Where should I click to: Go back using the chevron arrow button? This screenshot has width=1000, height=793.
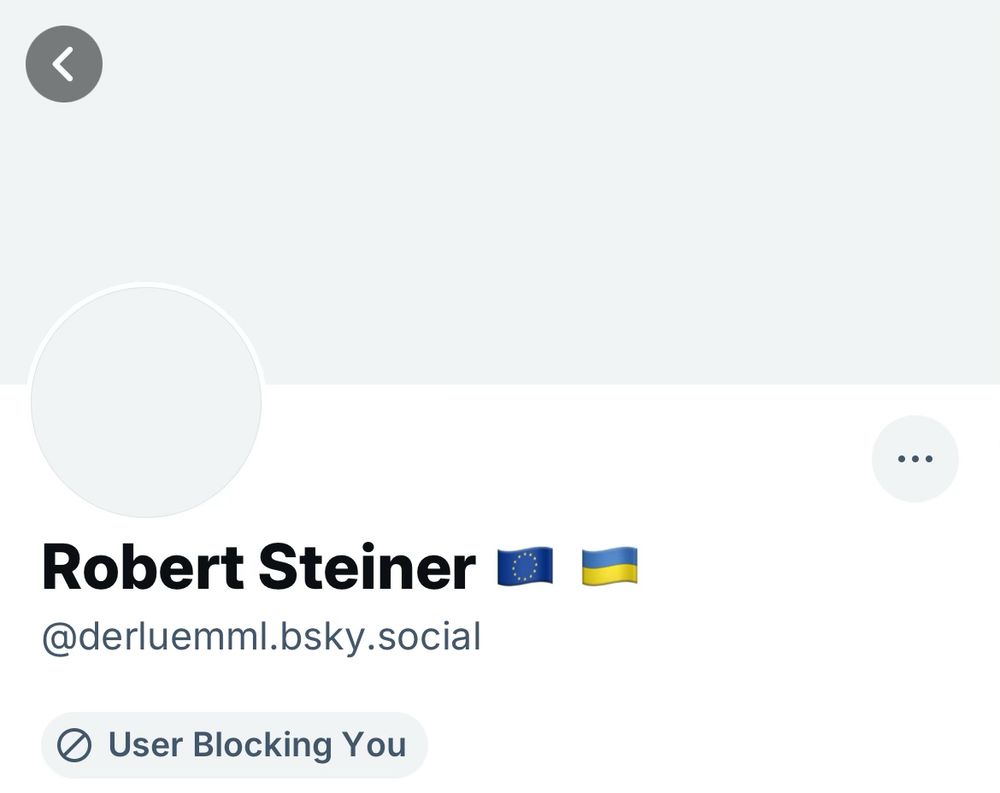[x=64, y=64]
